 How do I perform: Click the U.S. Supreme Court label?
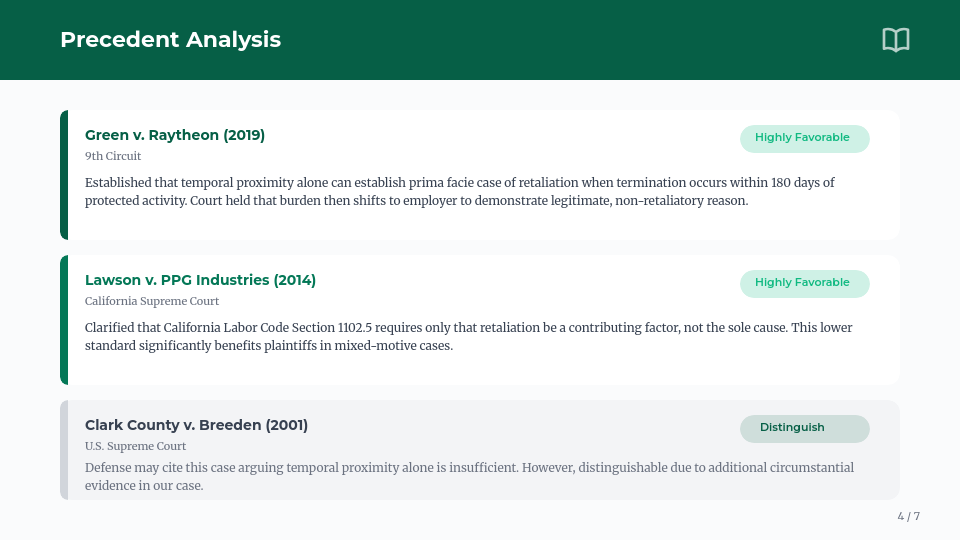point(135,446)
